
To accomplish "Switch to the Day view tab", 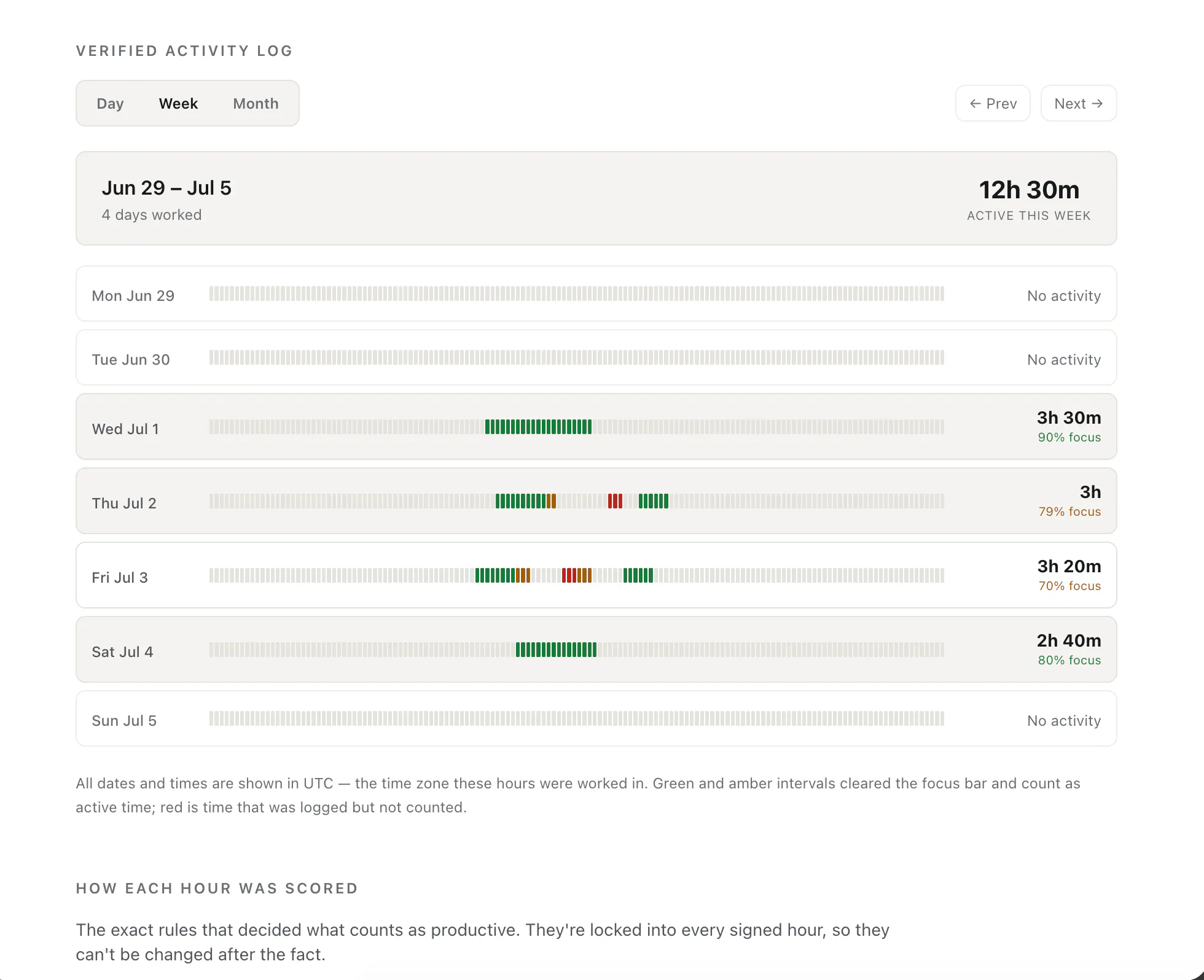I will point(111,103).
